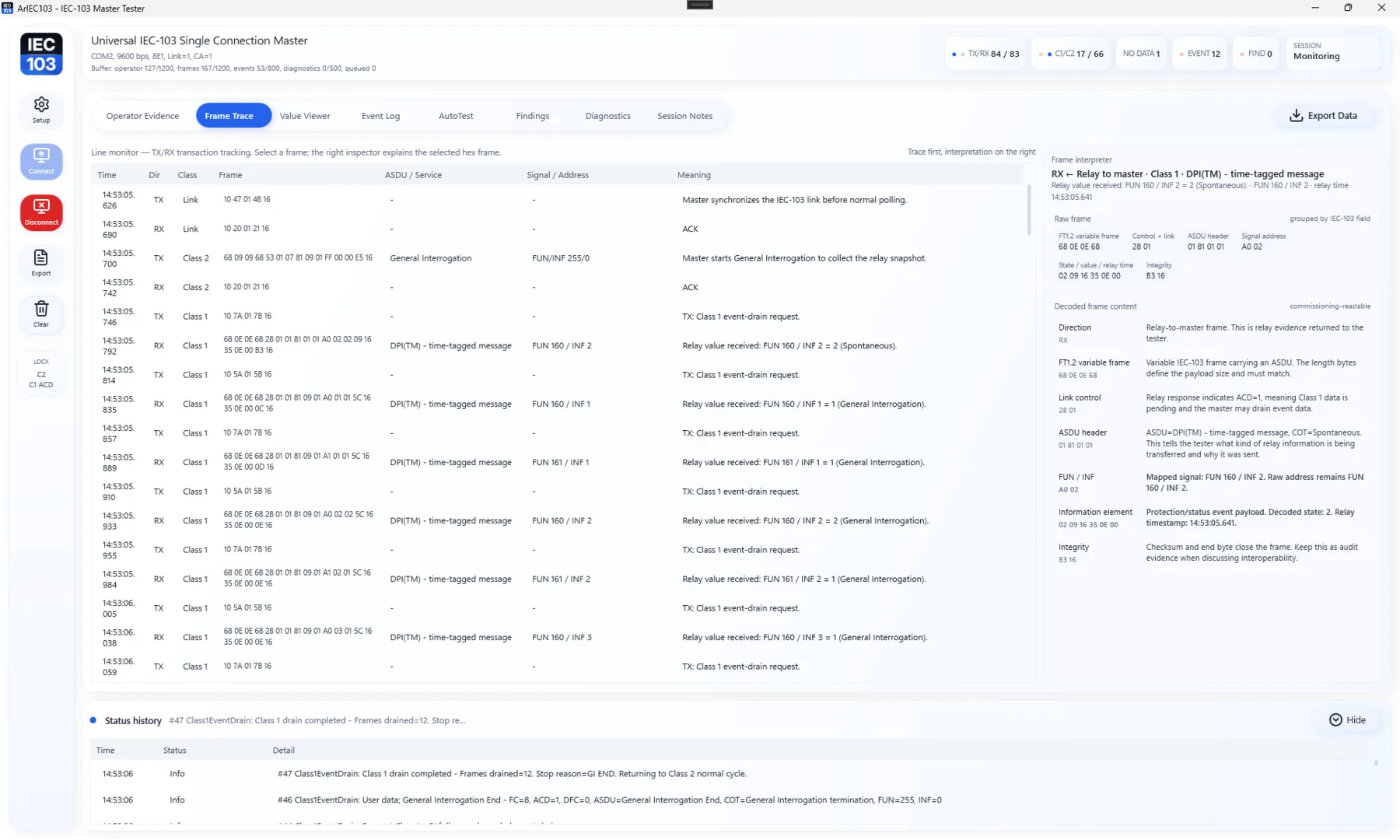Click the Detail column header
The image size is (1400, 840).
pyautogui.click(x=284, y=751)
